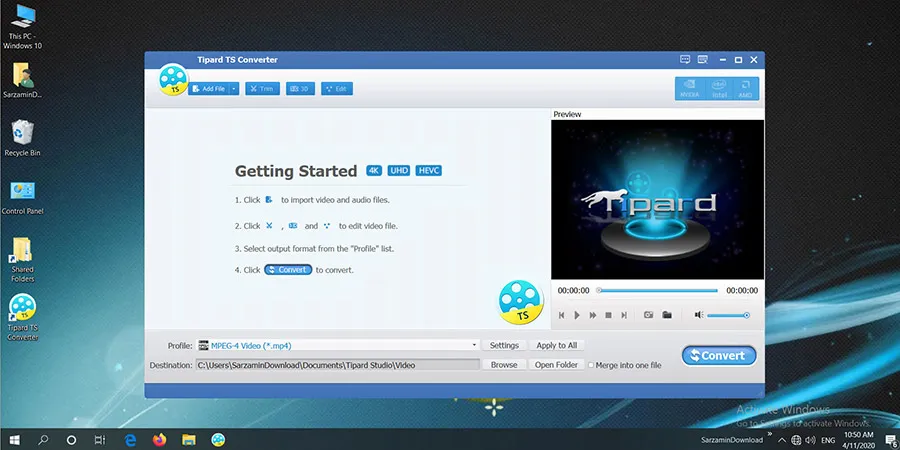900x450 pixels.
Task: Start conversion with Convert button
Action: point(719,356)
